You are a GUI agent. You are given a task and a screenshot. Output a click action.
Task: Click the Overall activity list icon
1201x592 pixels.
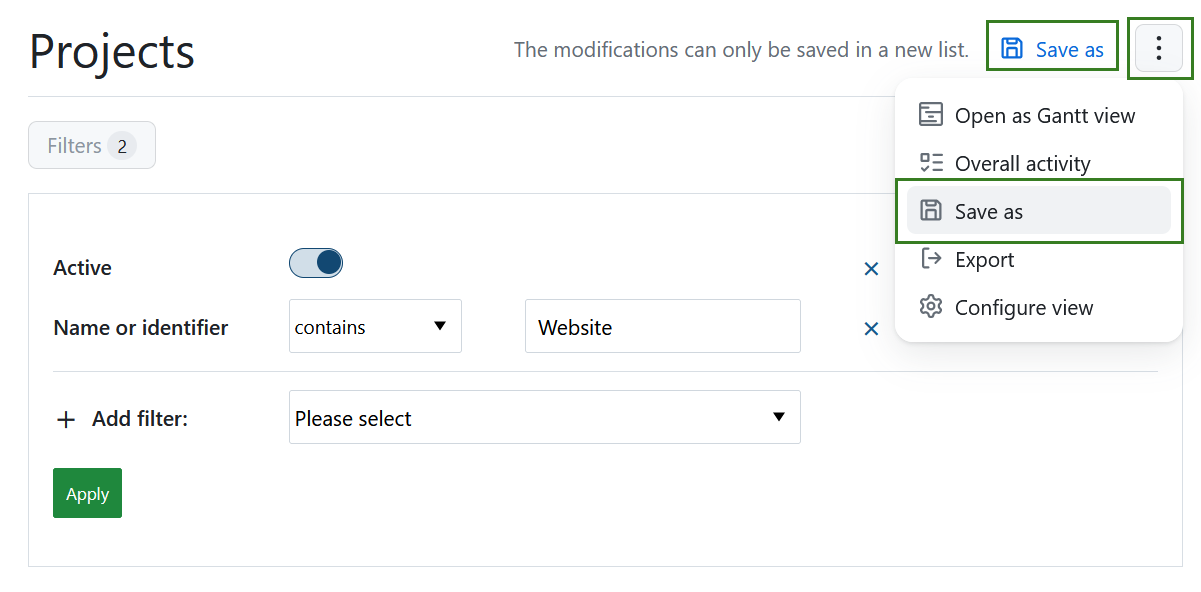point(931,163)
